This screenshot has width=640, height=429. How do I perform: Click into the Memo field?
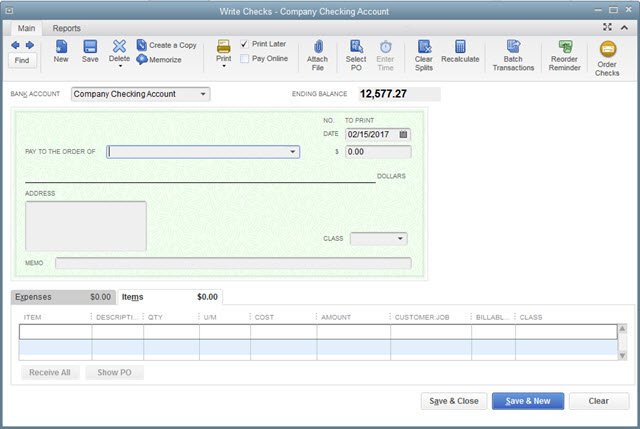click(x=232, y=264)
